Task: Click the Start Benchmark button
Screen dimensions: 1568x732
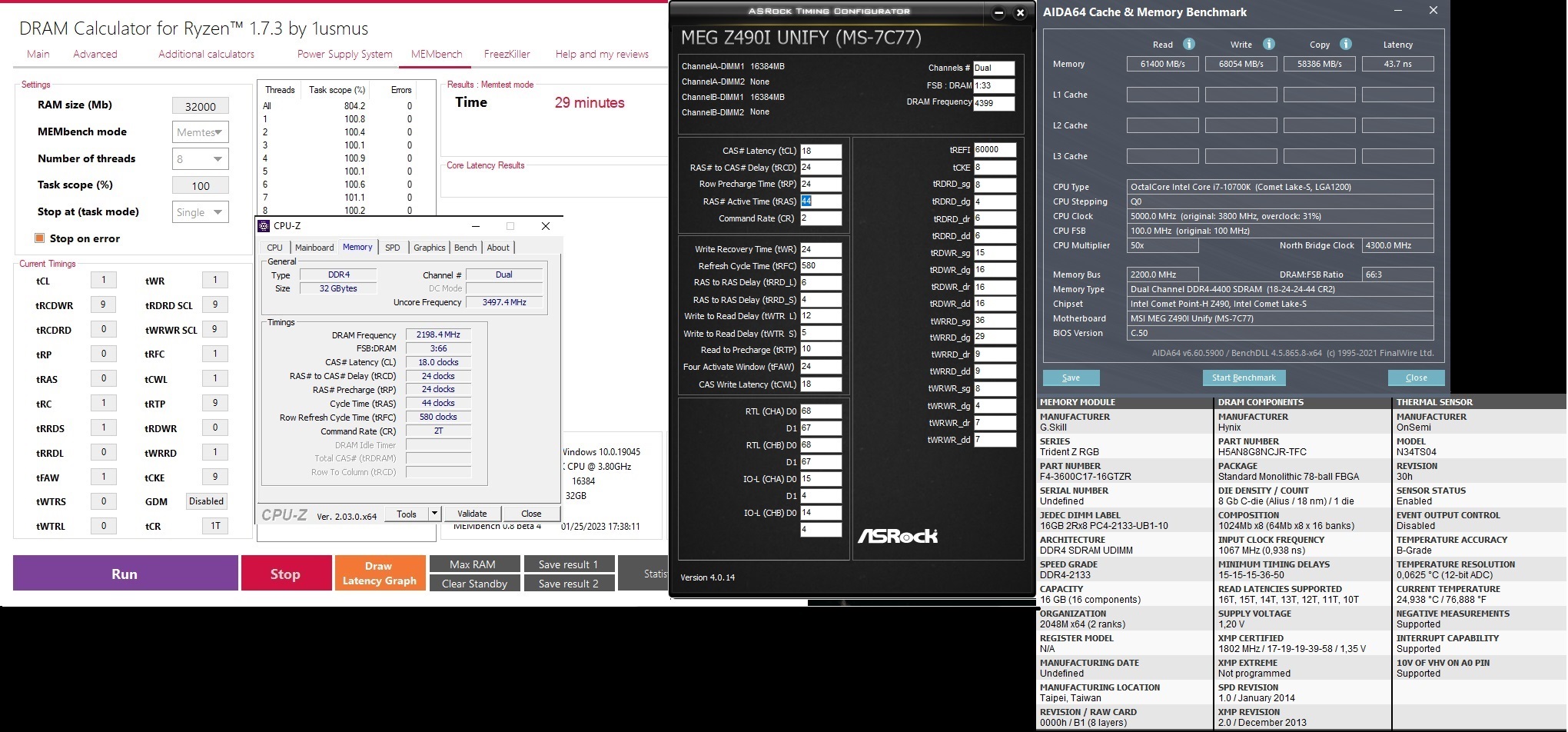Action: click(x=1244, y=378)
